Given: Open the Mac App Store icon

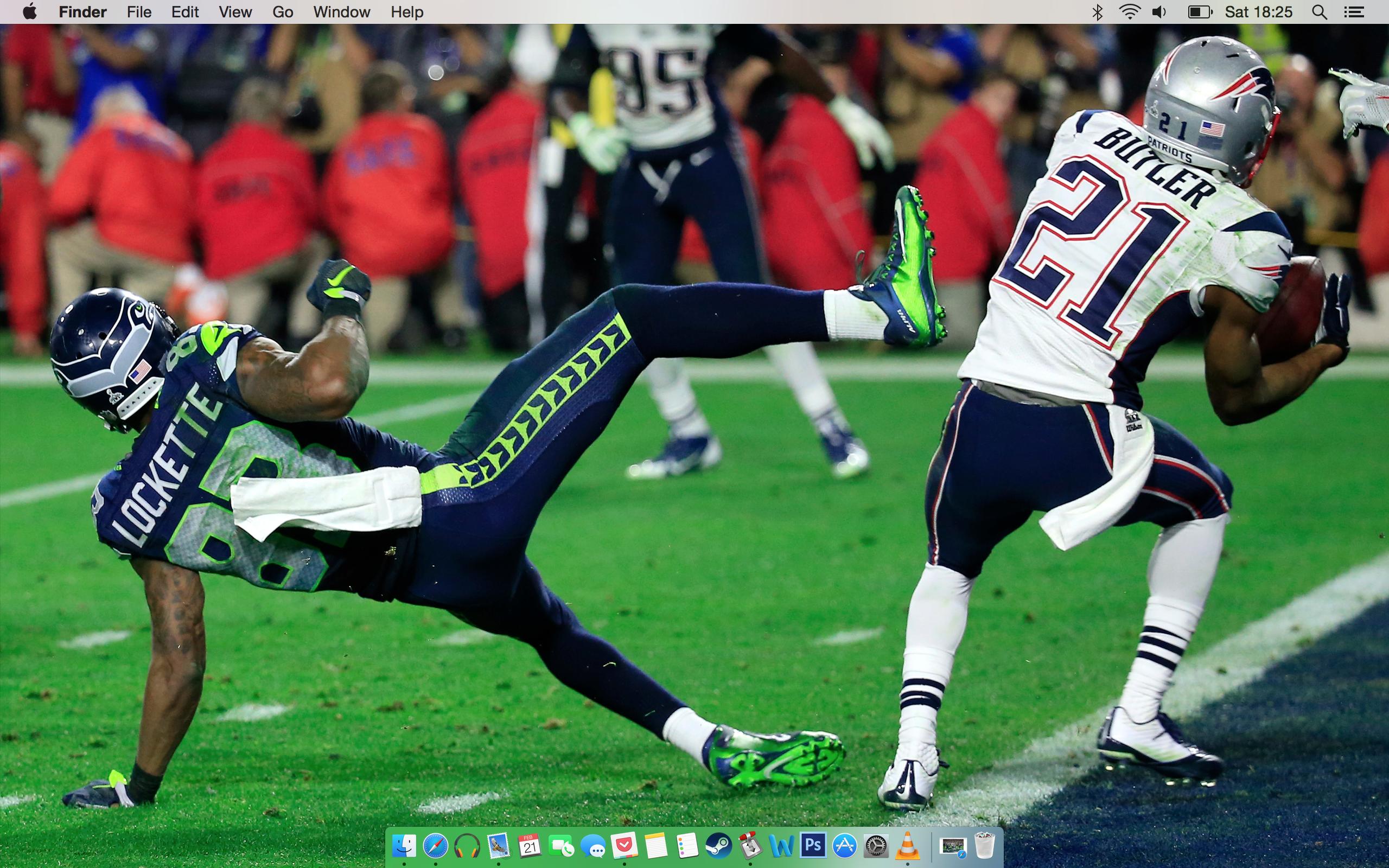Looking at the screenshot, I should click(x=844, y=846).
